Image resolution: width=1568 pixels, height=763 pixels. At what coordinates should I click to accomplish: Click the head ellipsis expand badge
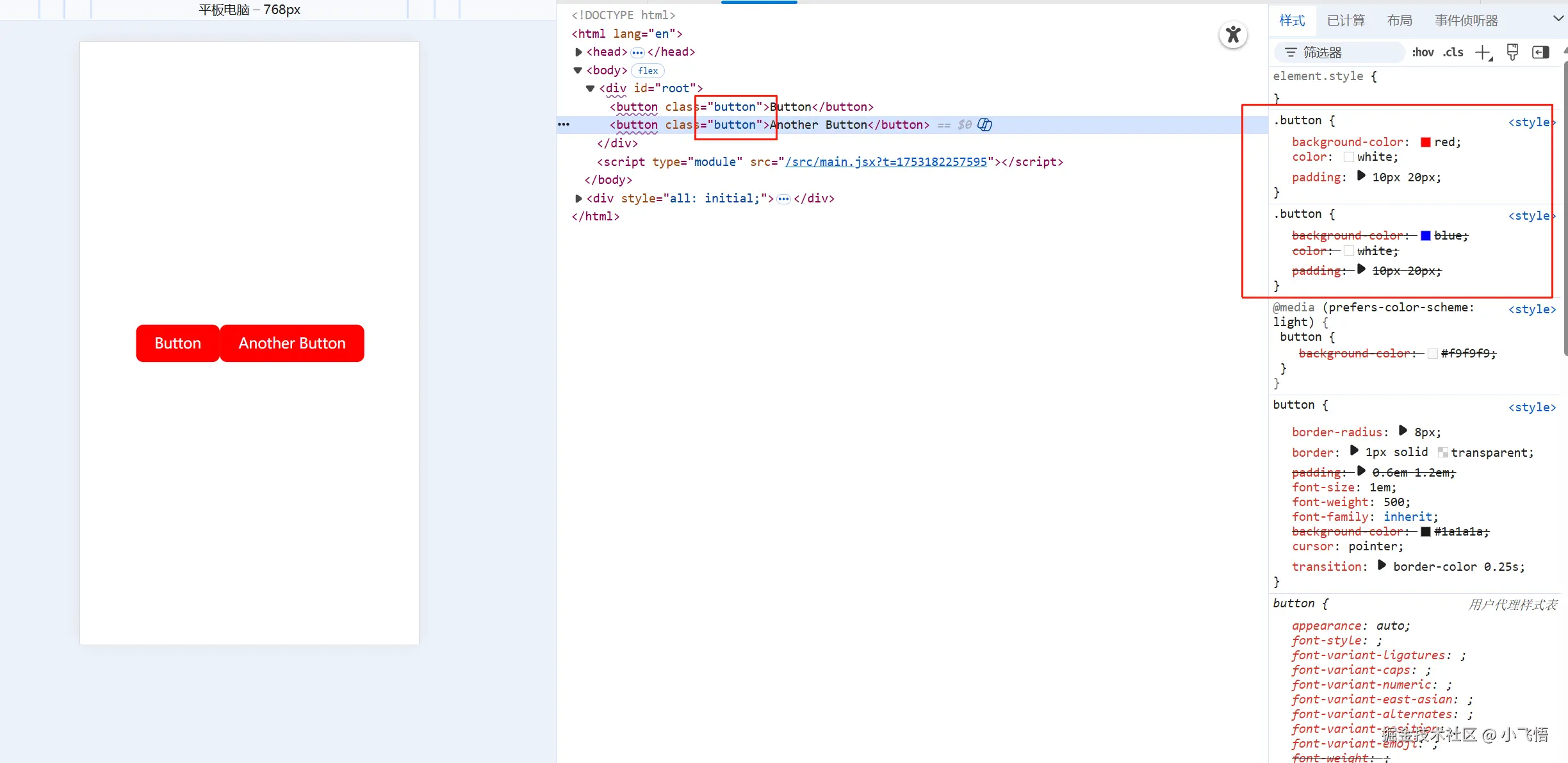pos(637,53)
